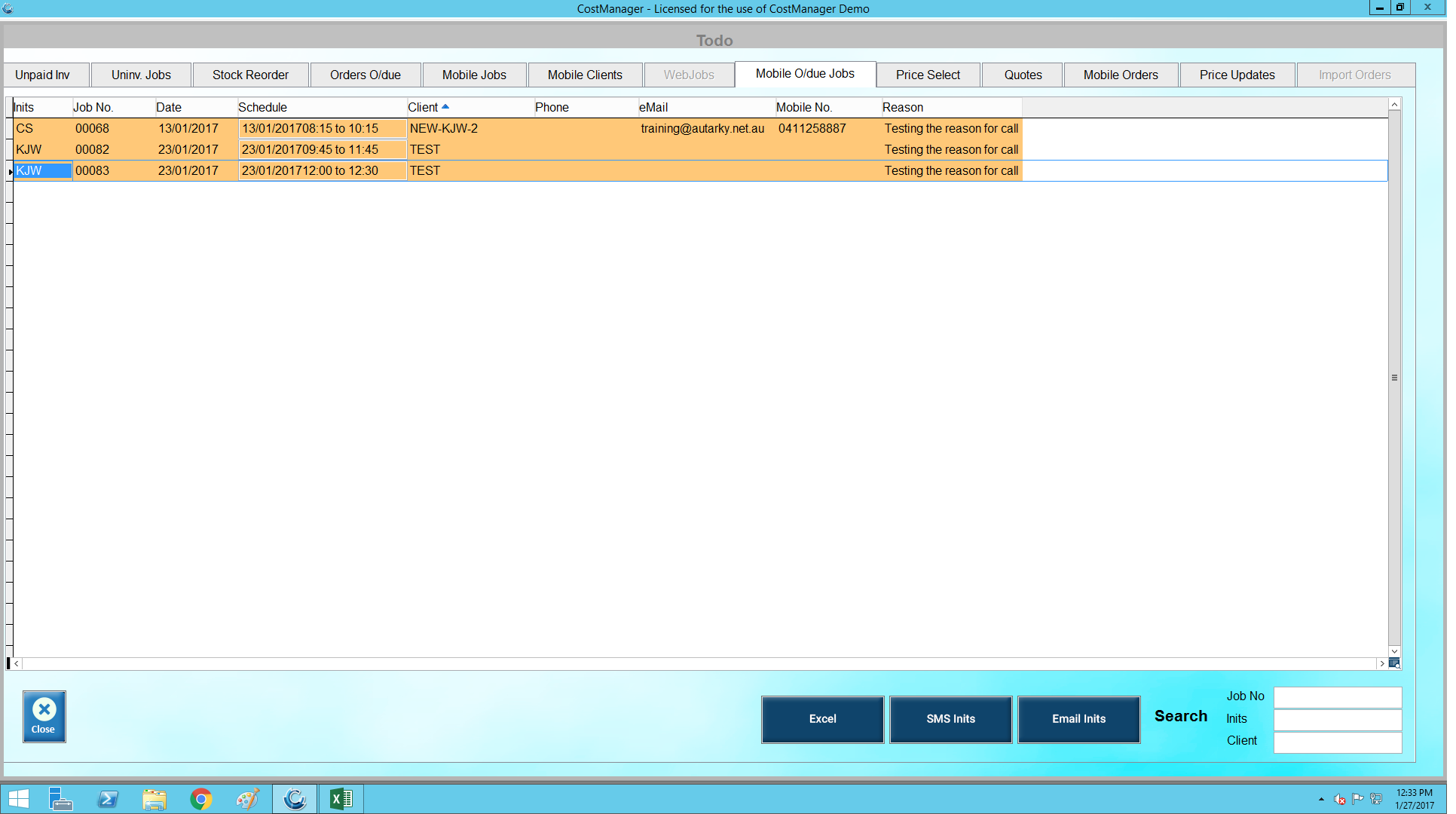Open Excel from the taskbar
Image resolution: width=1456 pixels, height=814 pixels.
tap(341, 799)
